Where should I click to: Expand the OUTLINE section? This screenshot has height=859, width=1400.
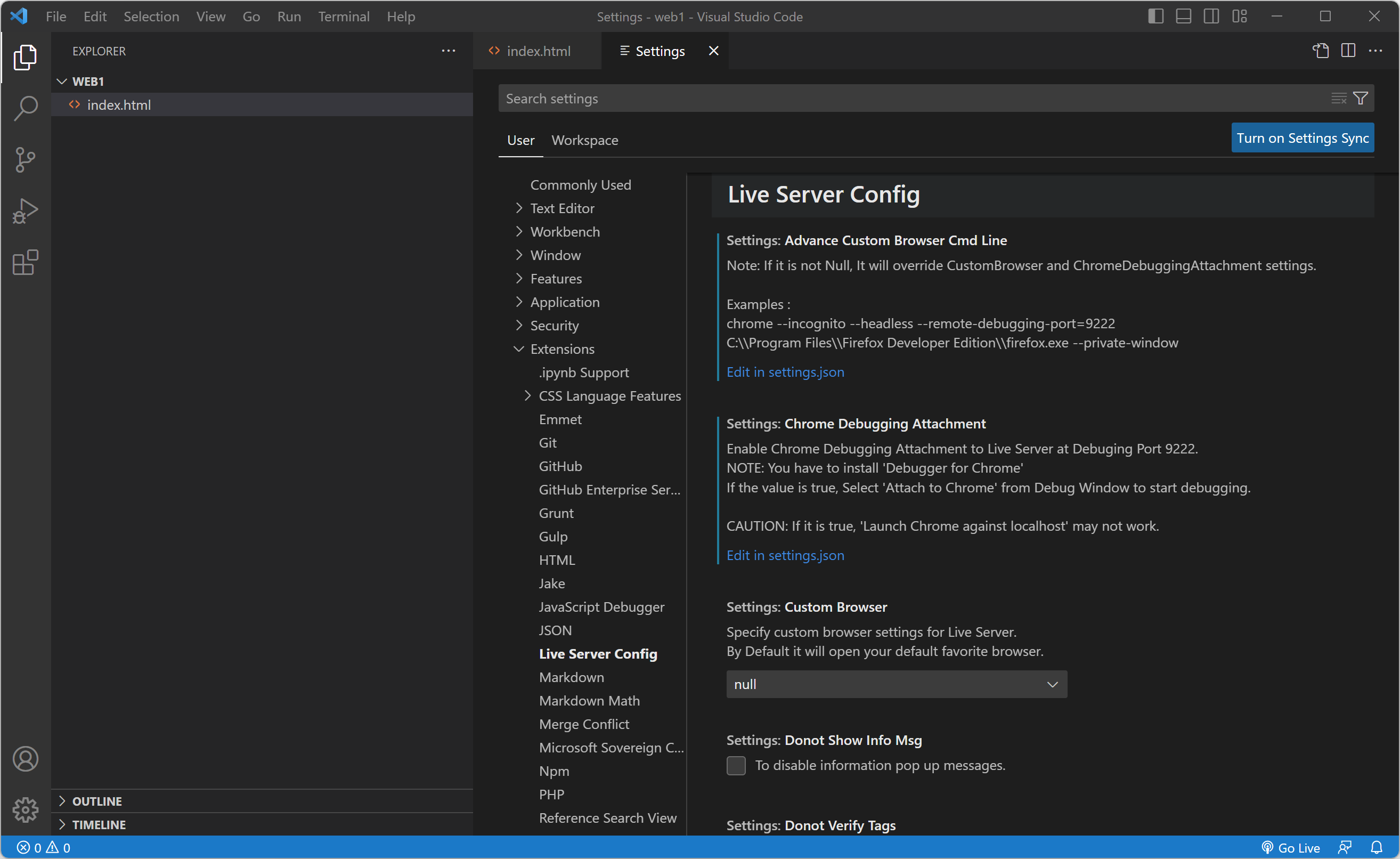[x=96, y=800]
